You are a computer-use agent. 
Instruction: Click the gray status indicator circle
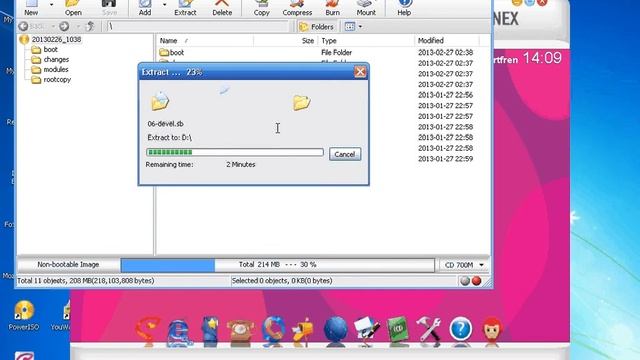(464, 281)
